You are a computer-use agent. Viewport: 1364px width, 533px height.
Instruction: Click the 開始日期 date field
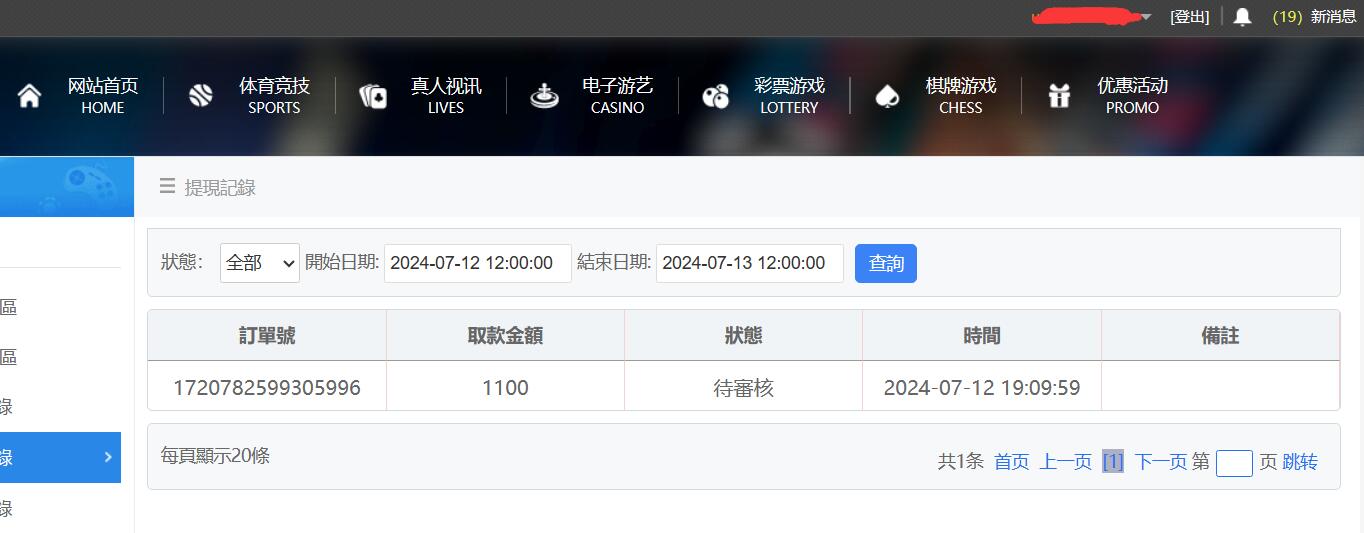477,263
